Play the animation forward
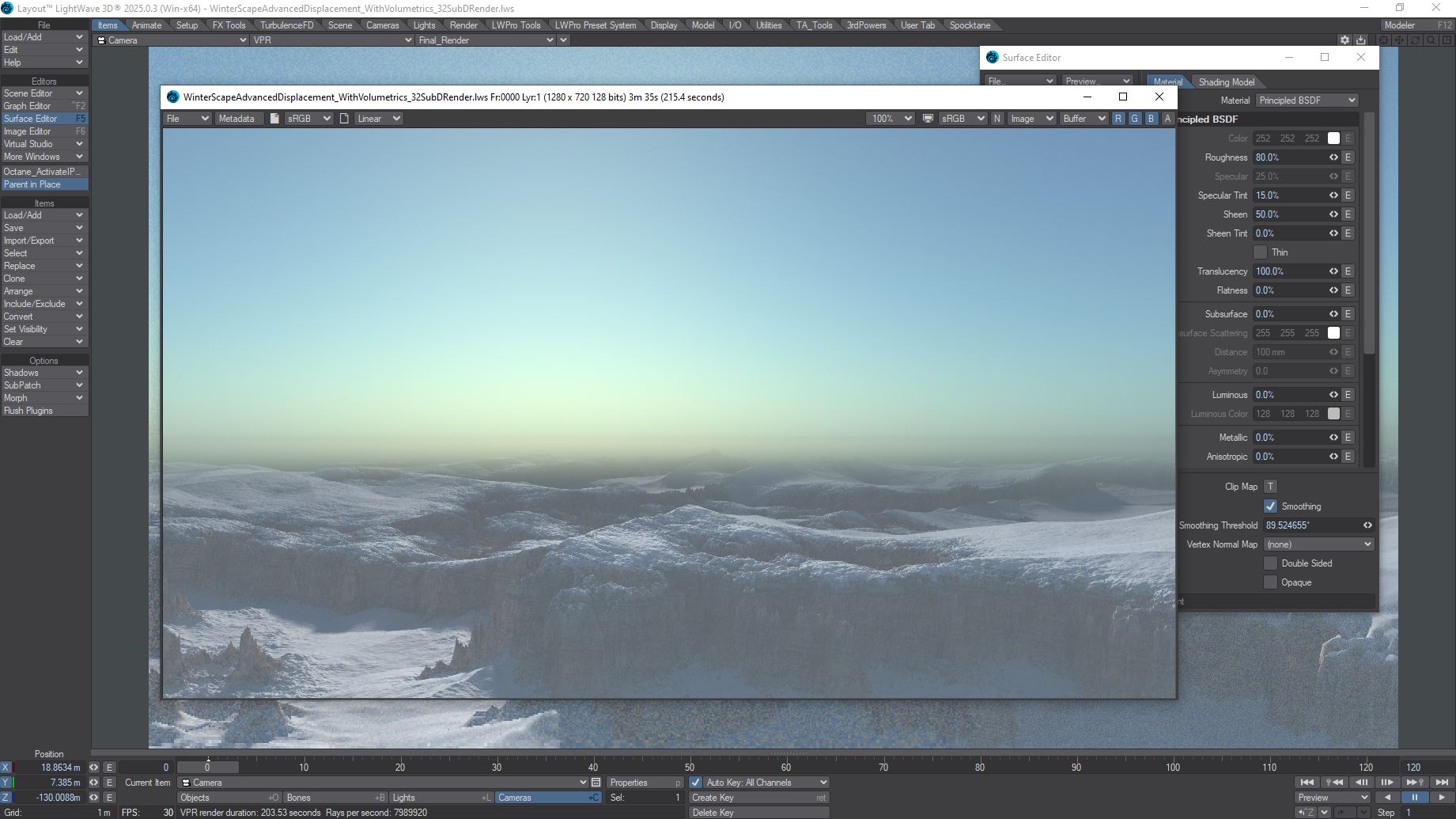 tap(1442, 798)
